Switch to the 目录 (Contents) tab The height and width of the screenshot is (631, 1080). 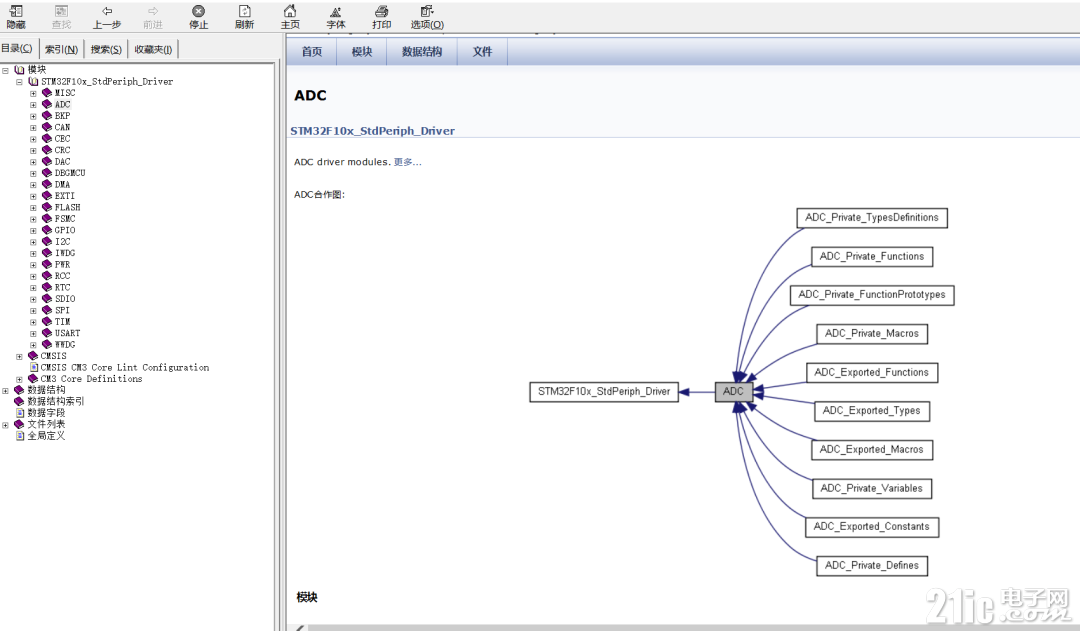[x=17, y=48]
